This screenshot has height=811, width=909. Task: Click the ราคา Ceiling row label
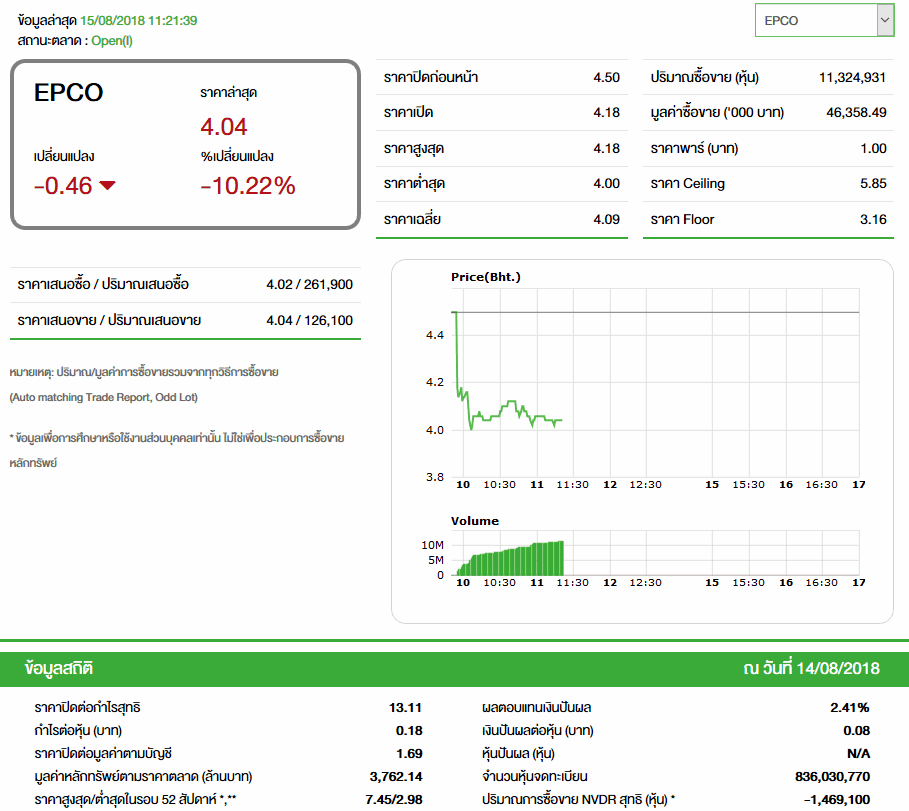tap(688, 184)
